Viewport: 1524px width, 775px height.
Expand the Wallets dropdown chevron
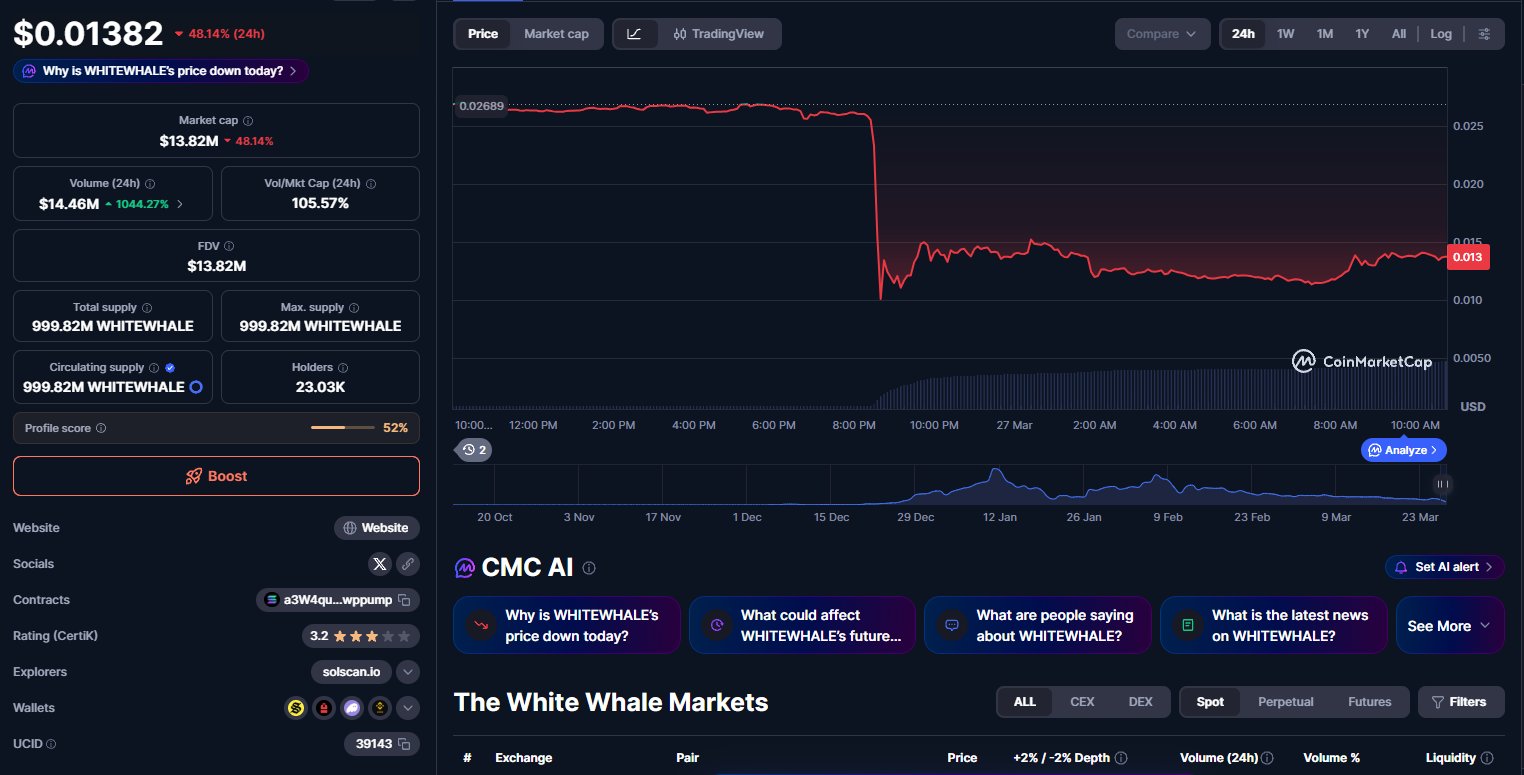coord(408,708)
